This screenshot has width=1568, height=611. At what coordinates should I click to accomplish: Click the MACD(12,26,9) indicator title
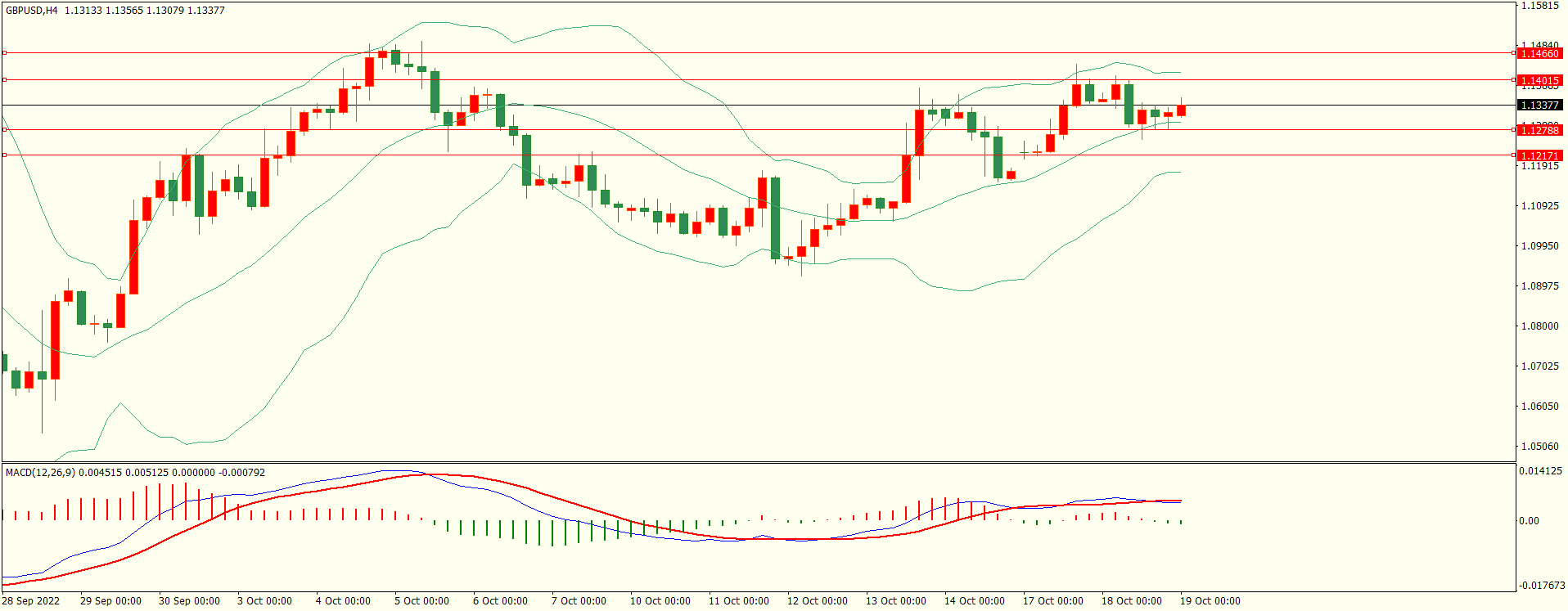click(x=39, y=473)
